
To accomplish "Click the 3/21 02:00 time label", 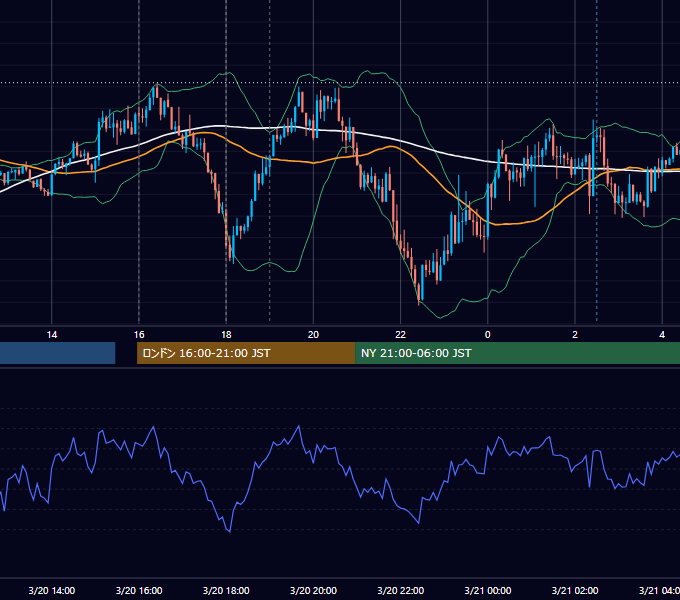I will (x=575, y=590).
